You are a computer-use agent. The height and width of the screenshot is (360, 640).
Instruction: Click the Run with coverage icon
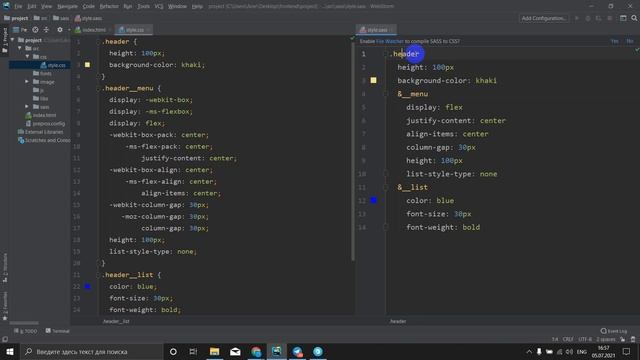598,18
